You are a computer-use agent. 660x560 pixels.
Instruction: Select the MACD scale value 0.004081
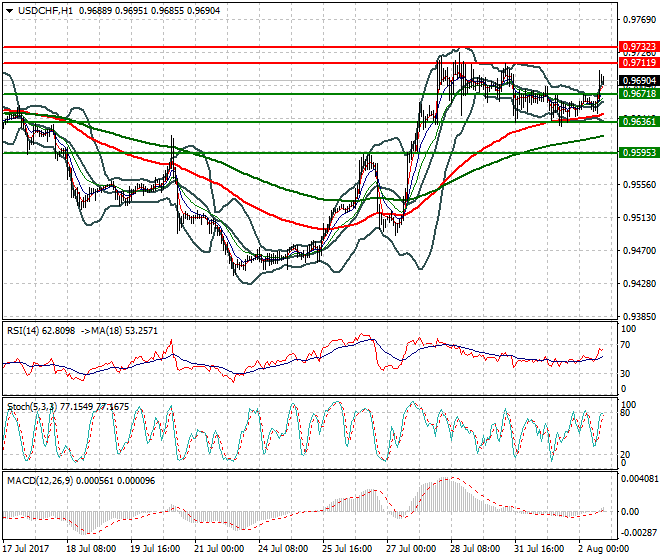click(640, 479)
